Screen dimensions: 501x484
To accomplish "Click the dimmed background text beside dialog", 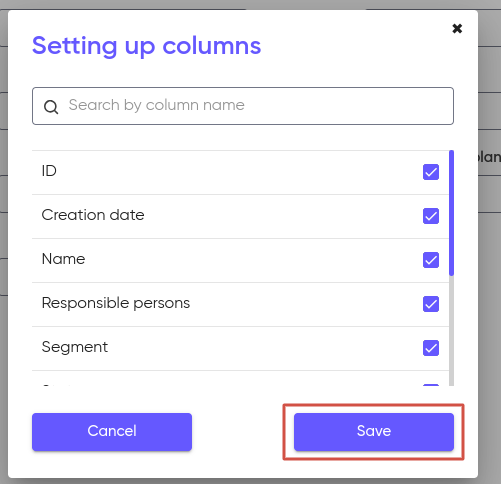I will pyautogui.click(x=489, y=157).
